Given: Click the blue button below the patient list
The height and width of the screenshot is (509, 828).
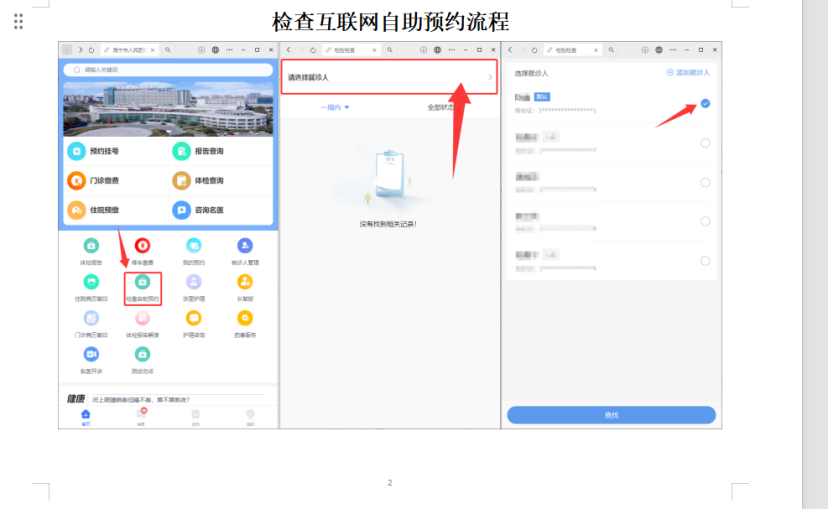Looking at the screenshot, I should pos(611,415).
